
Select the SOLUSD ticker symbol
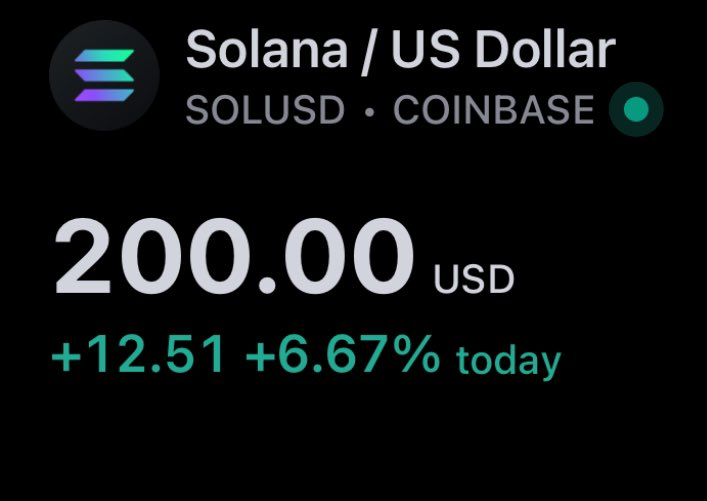coord(265,110)
